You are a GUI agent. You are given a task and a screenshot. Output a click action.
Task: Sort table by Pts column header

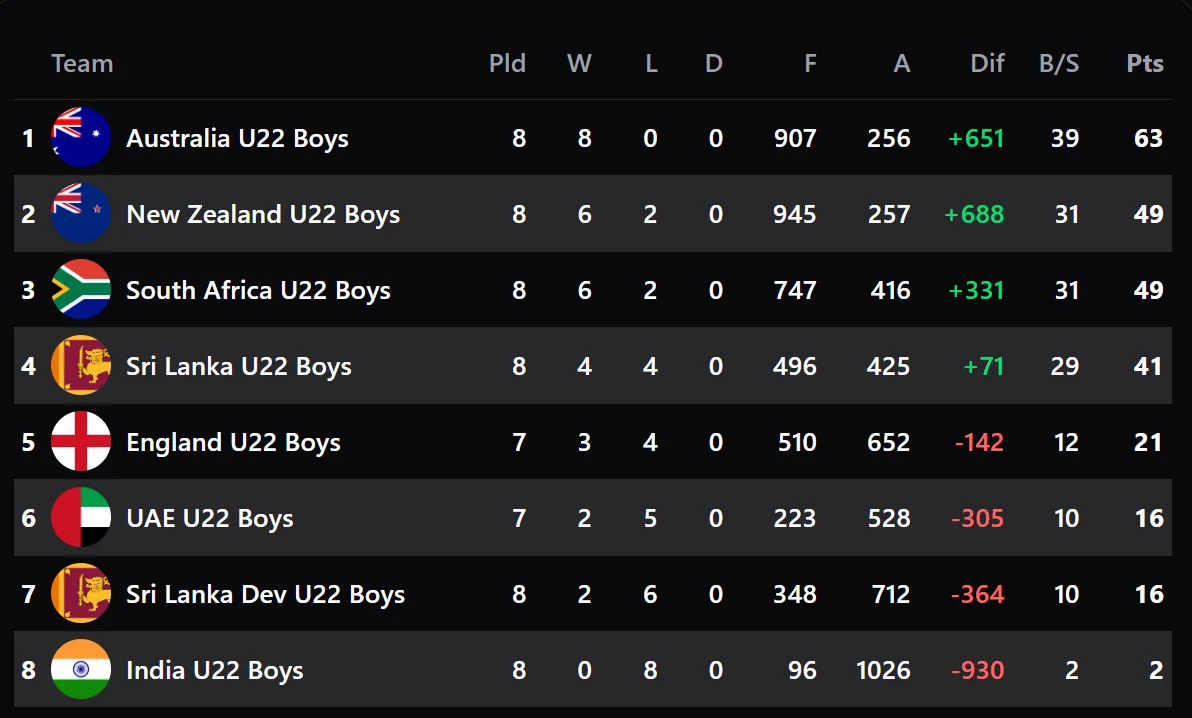click(x=1145, y=63)
